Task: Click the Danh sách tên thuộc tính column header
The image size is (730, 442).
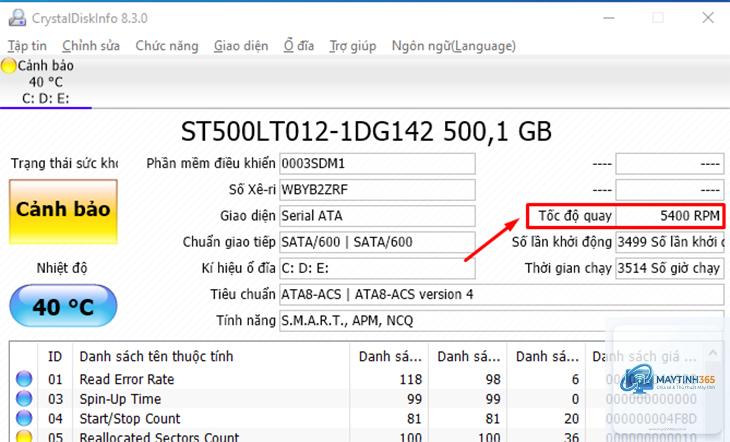Action: coord(211,356)
